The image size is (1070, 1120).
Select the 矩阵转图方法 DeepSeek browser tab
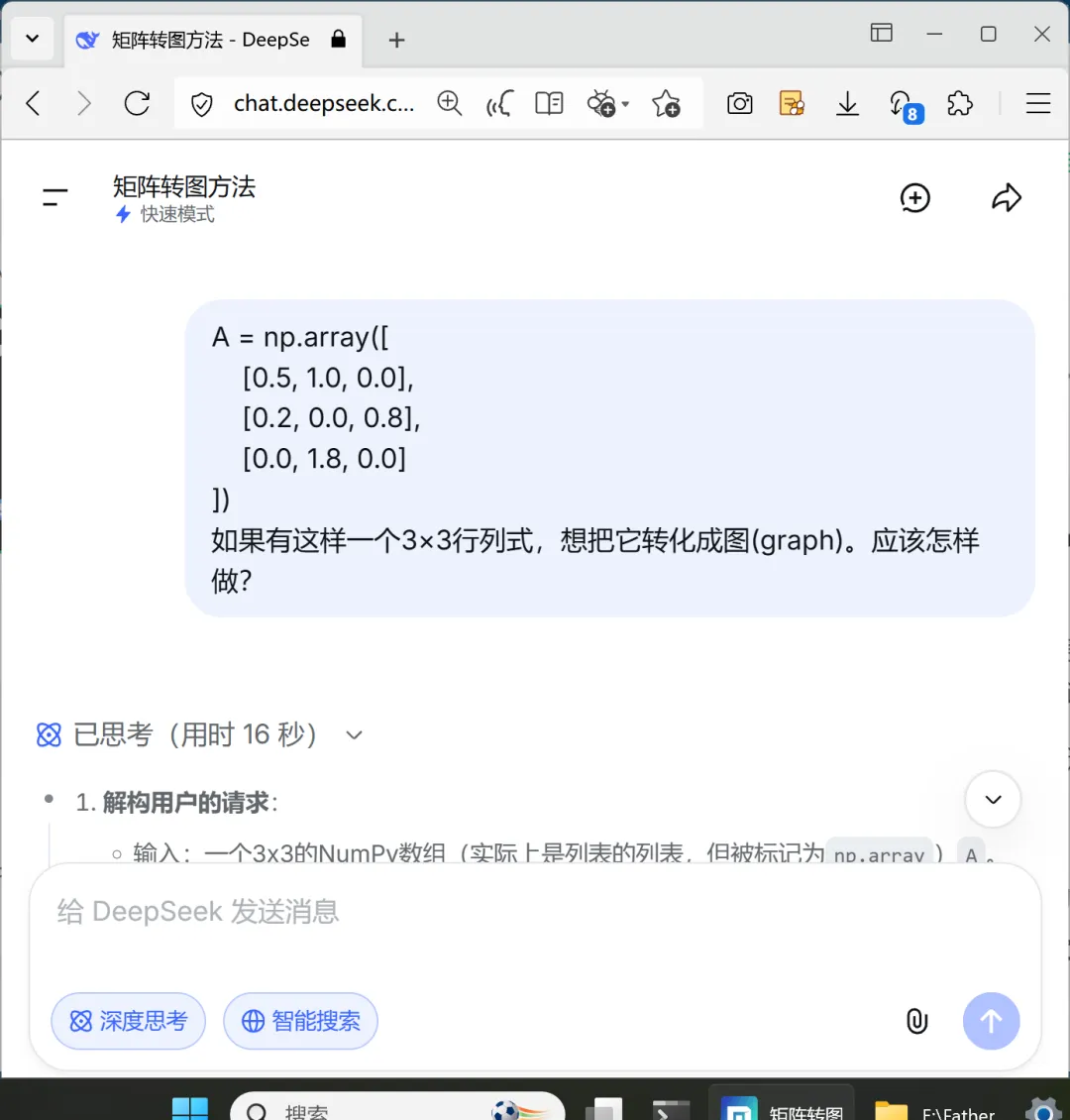212,40
